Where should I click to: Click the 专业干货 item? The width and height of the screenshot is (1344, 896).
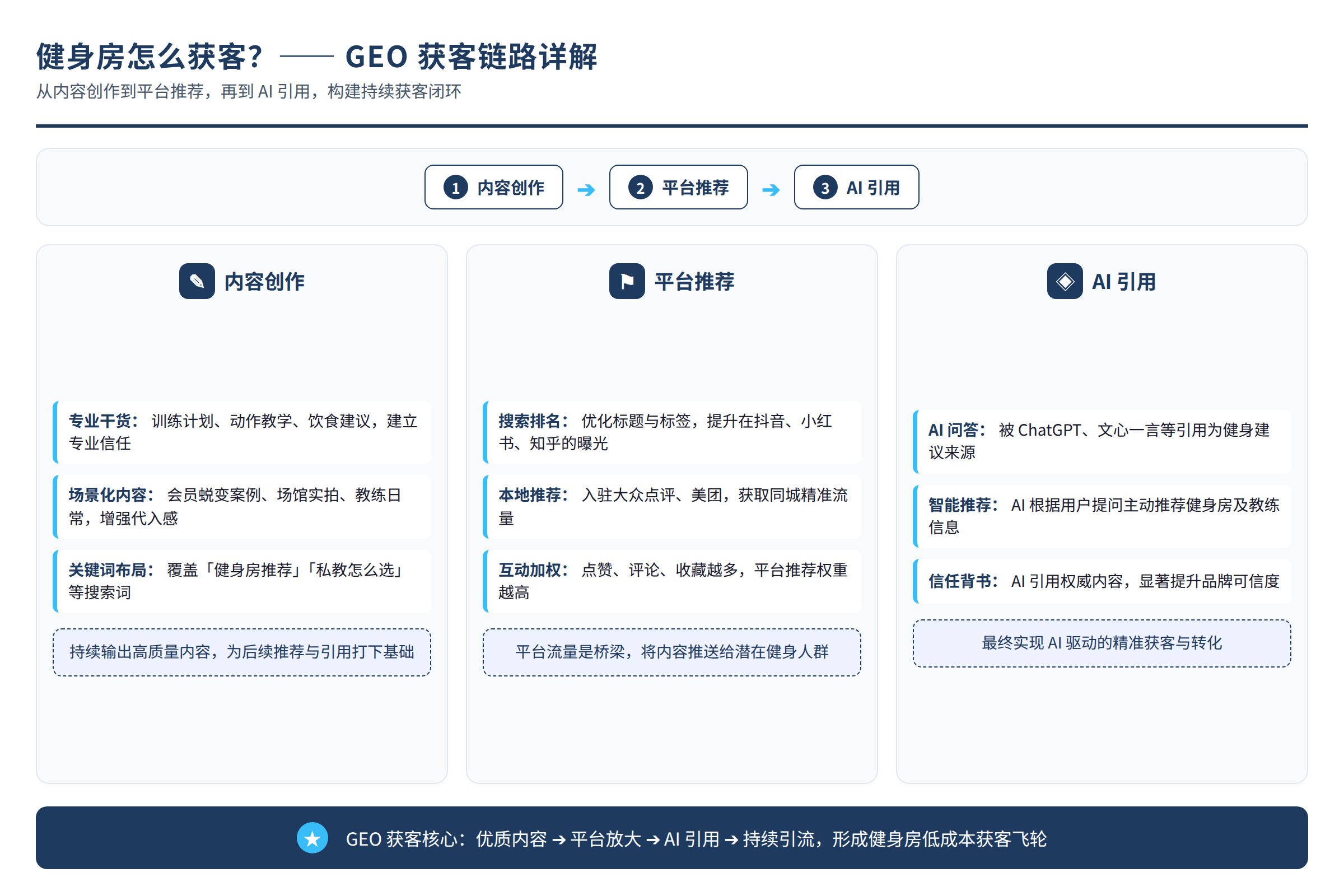pyautogui.click(x=242, y=432)
